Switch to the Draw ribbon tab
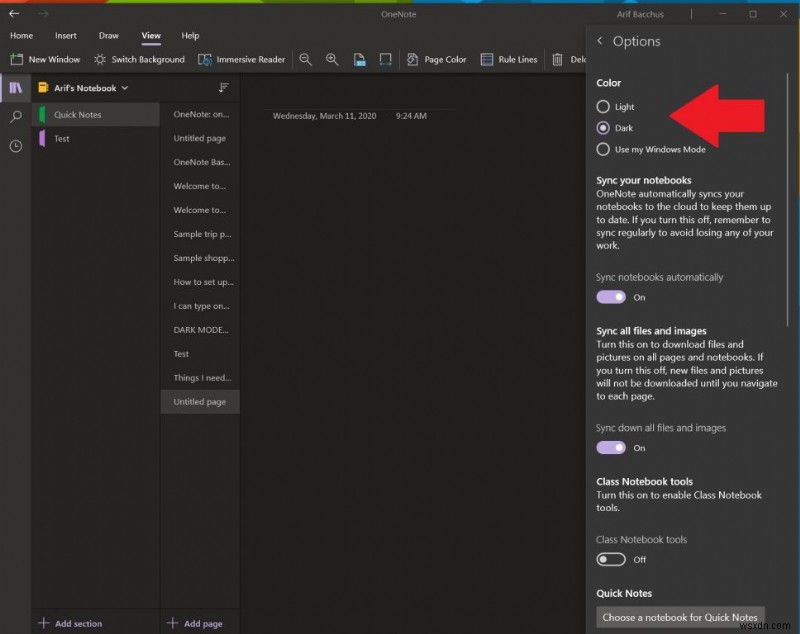This screenshot has height=634, width=800. [x=108, y=35]
